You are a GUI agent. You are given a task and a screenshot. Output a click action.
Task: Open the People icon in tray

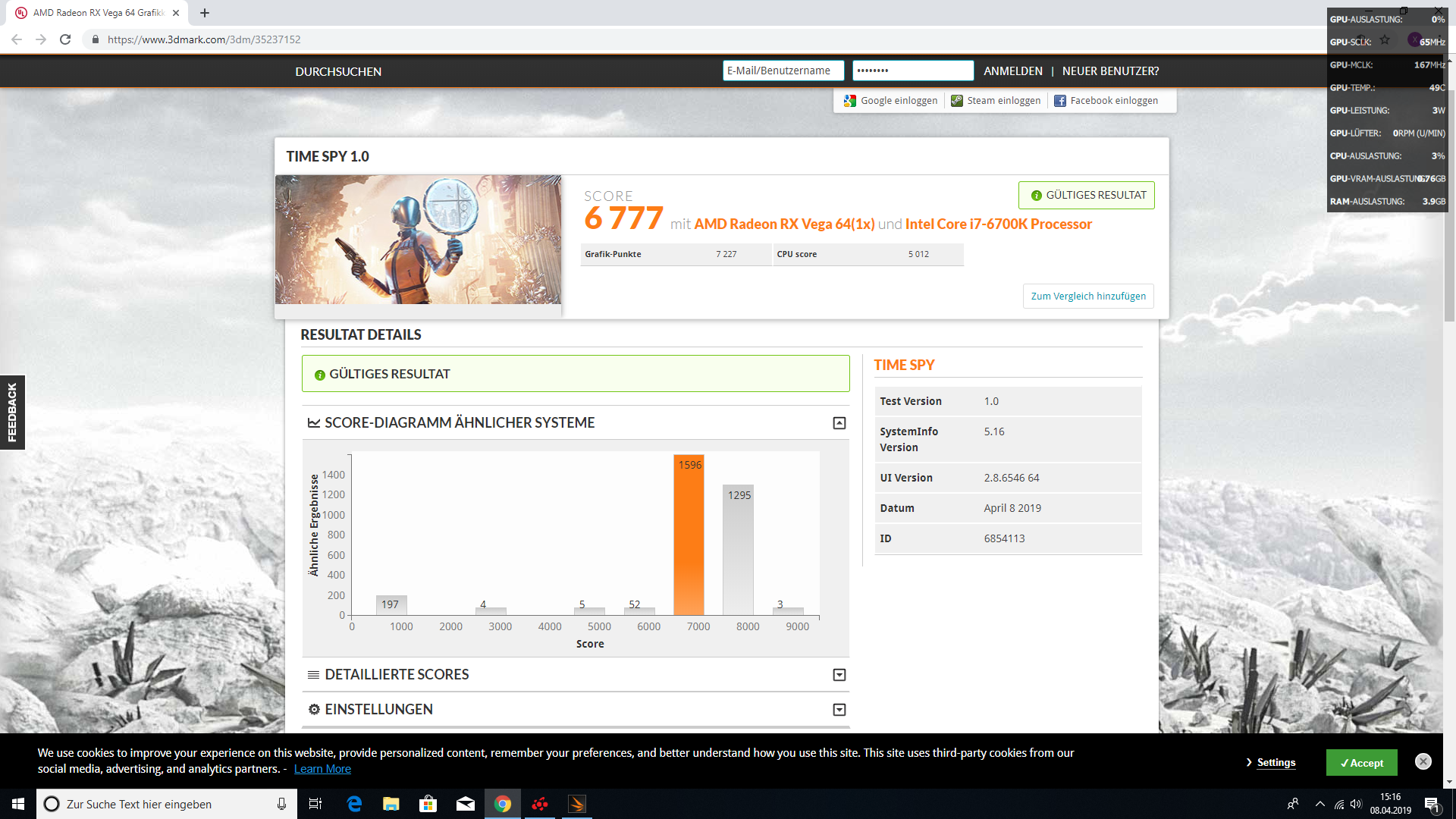pos(1293,804)
